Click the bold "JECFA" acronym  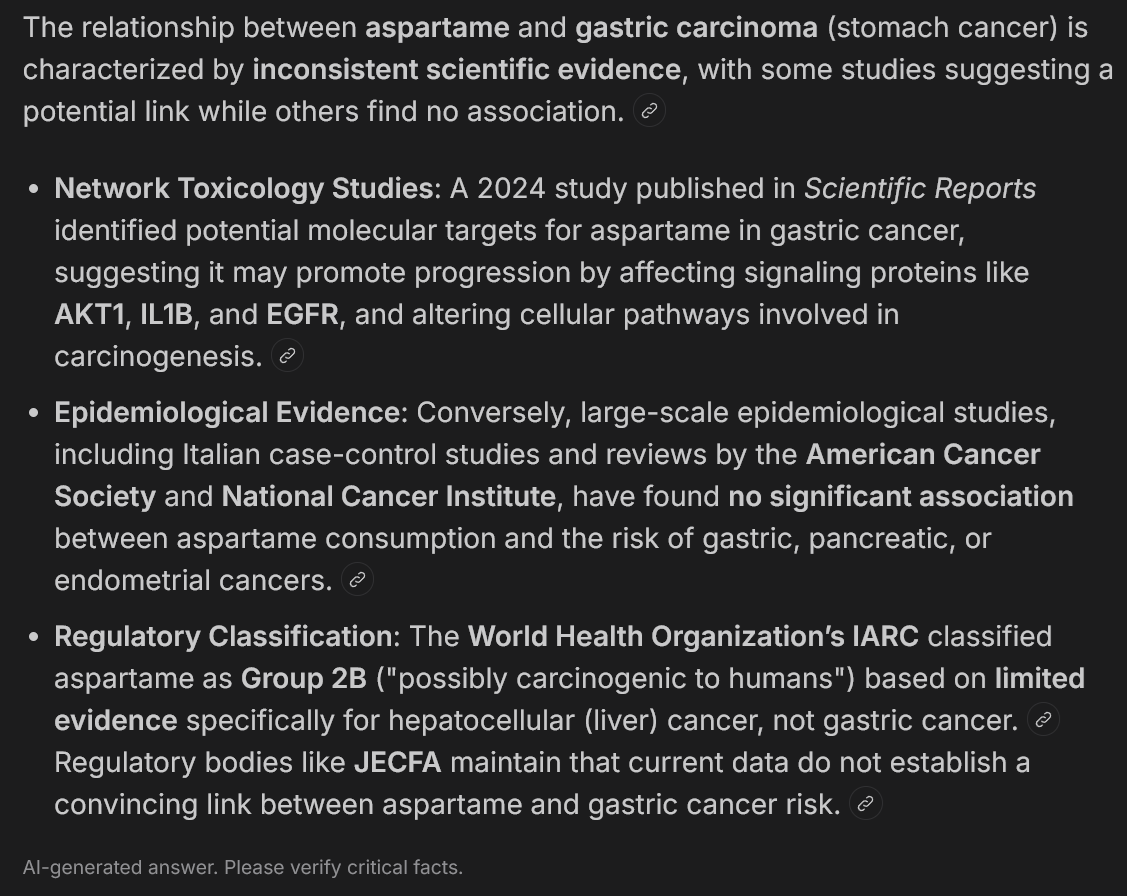(397, 762)
